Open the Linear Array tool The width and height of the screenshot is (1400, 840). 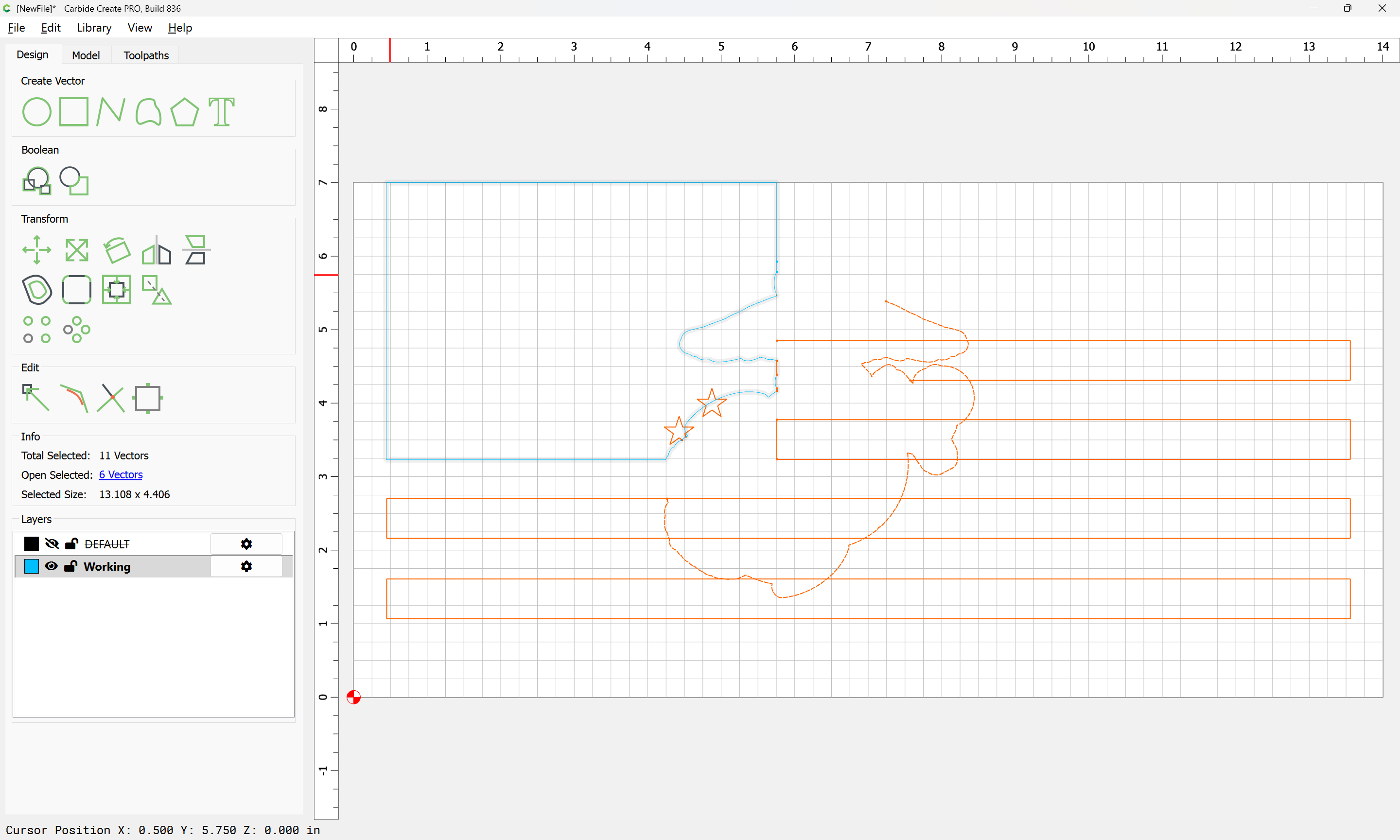pyautogui.click(x=37, y=330)
